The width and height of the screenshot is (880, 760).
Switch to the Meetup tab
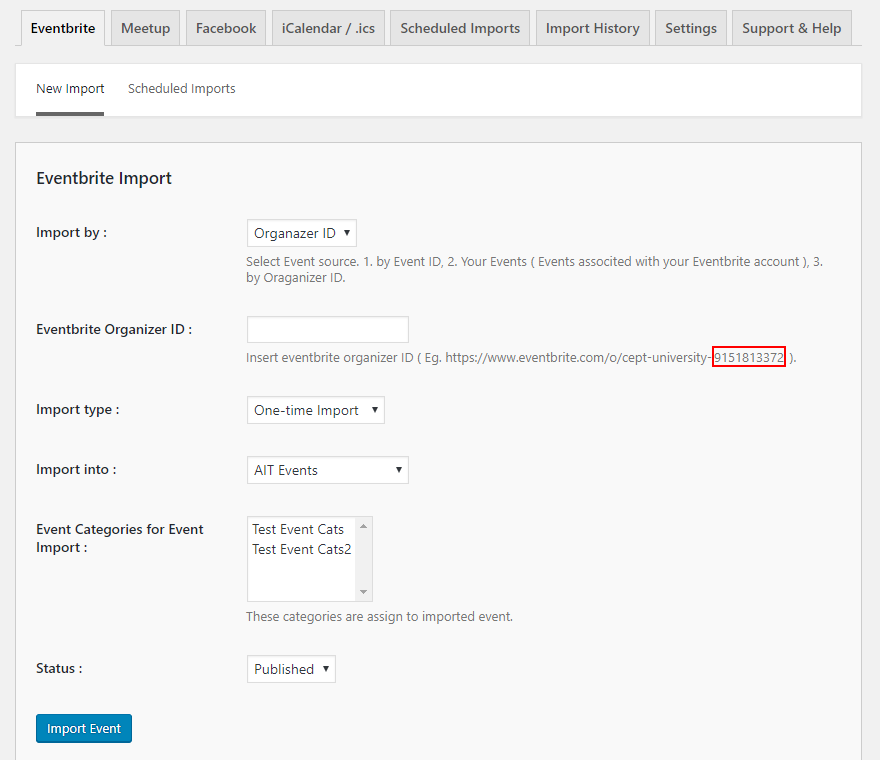click(x=145, y=28)
